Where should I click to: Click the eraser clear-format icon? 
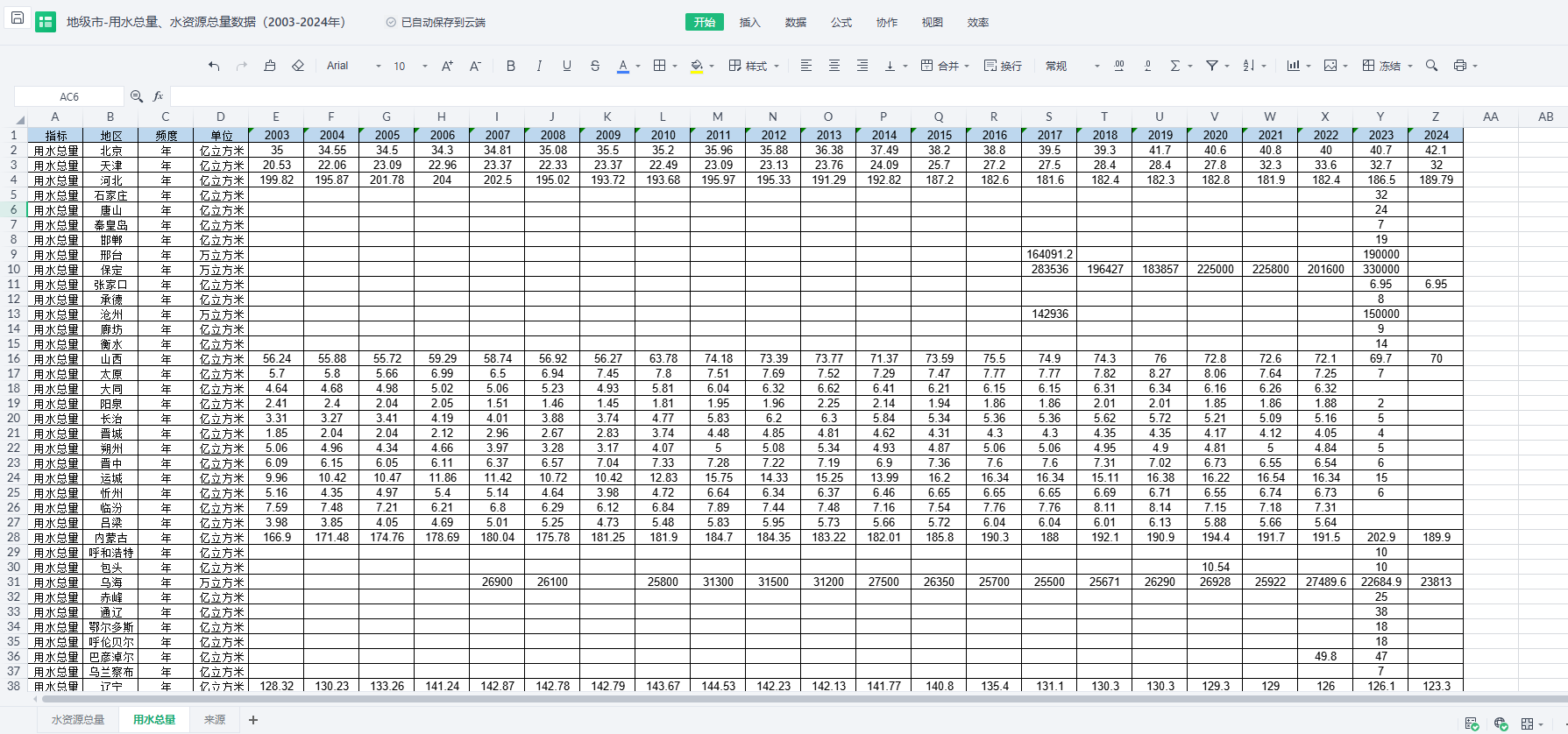(298, 66)
